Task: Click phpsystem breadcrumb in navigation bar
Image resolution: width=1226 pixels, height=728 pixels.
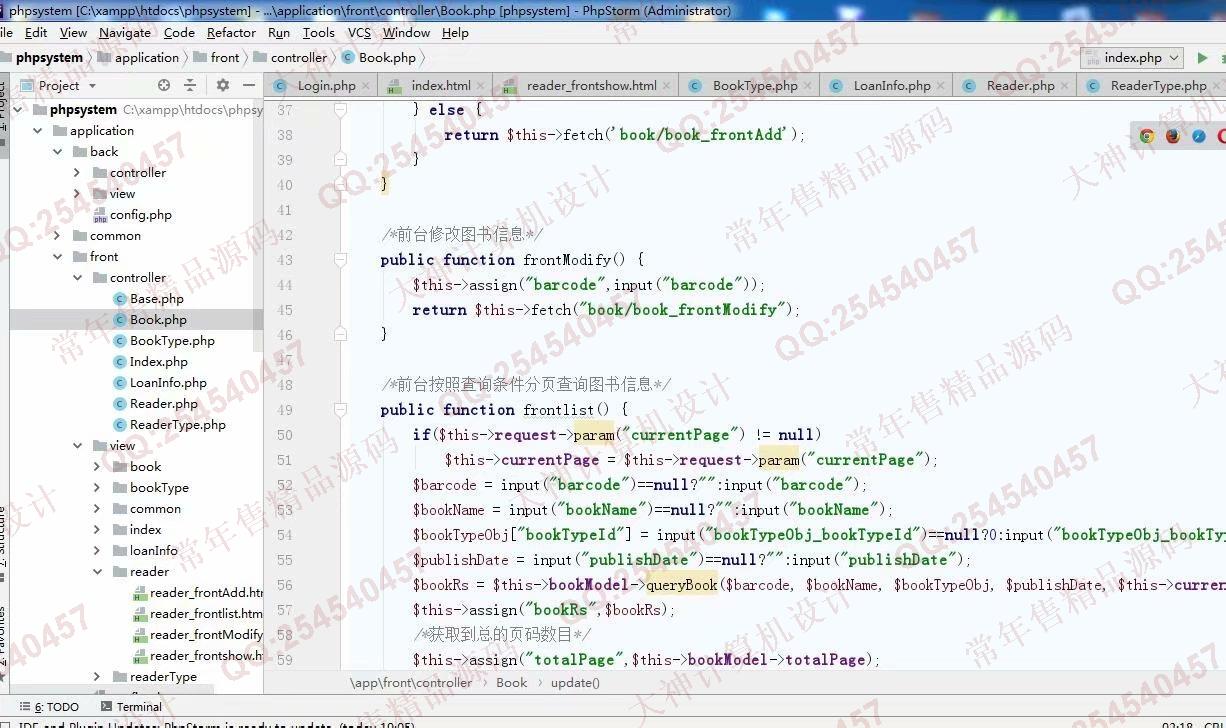Action: (x=49, y=58)
